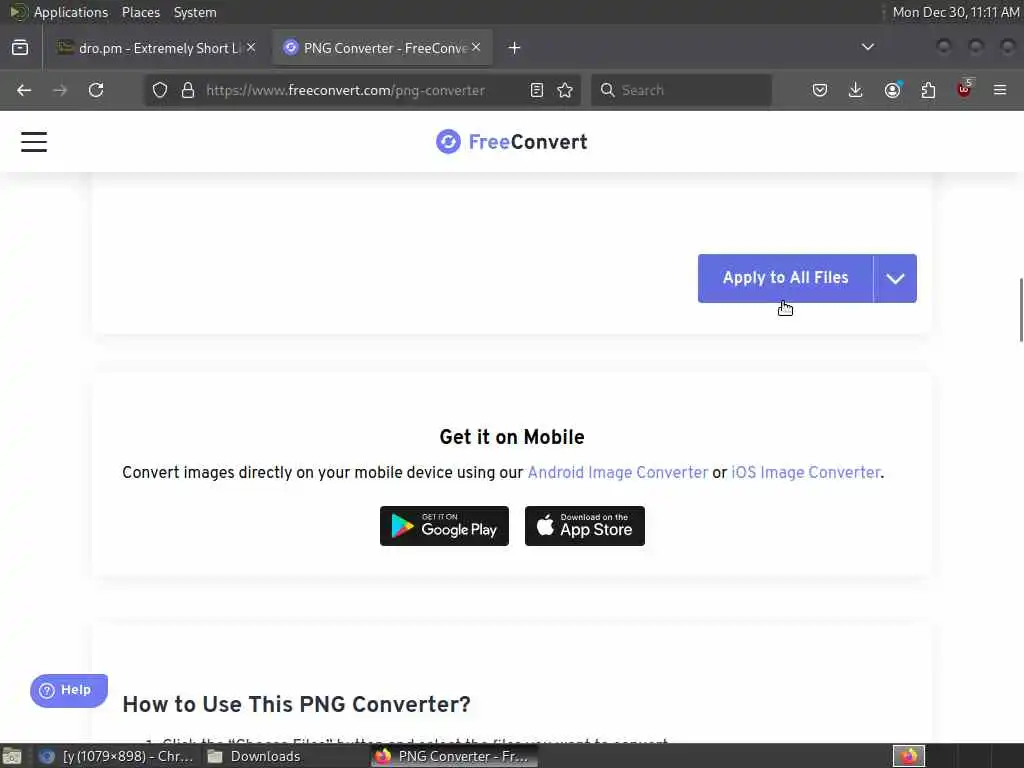This screenshot has width=1024, height=768.
Task: Open tracking protection shield icon
Action: coord(160,90)
